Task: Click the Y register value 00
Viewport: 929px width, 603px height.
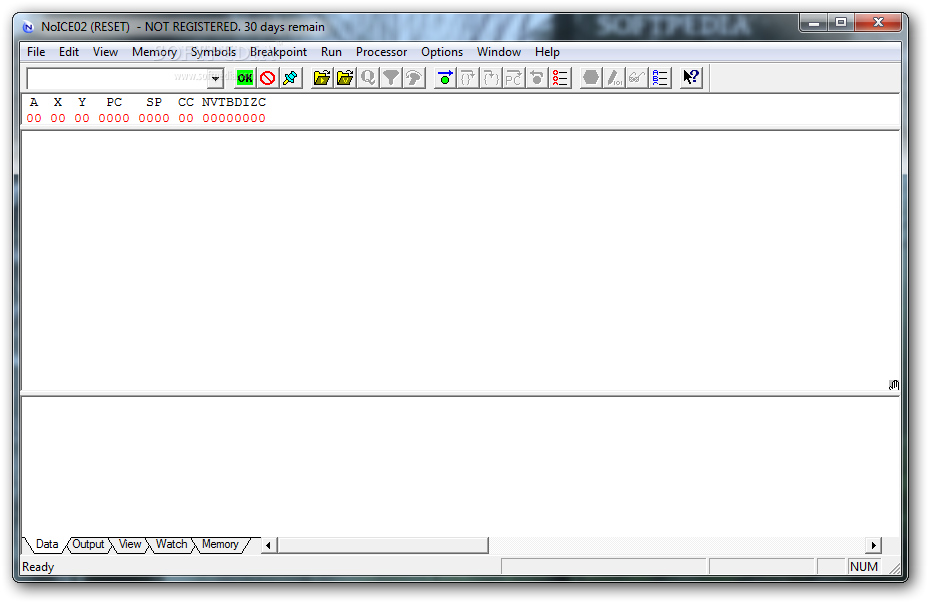Action: coord(82,118)
